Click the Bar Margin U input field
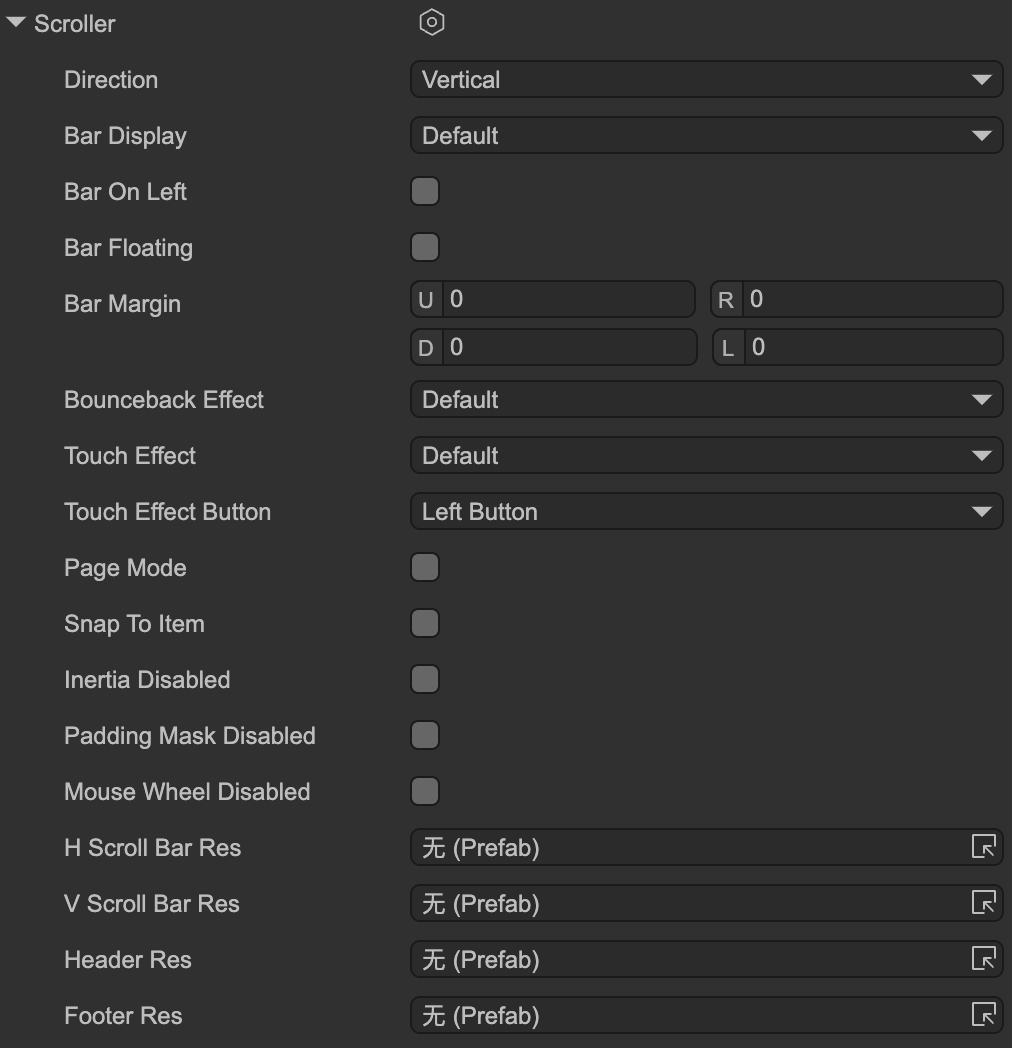The width and height of the screenshot is (1012, 1048). (x=566, y=300)
